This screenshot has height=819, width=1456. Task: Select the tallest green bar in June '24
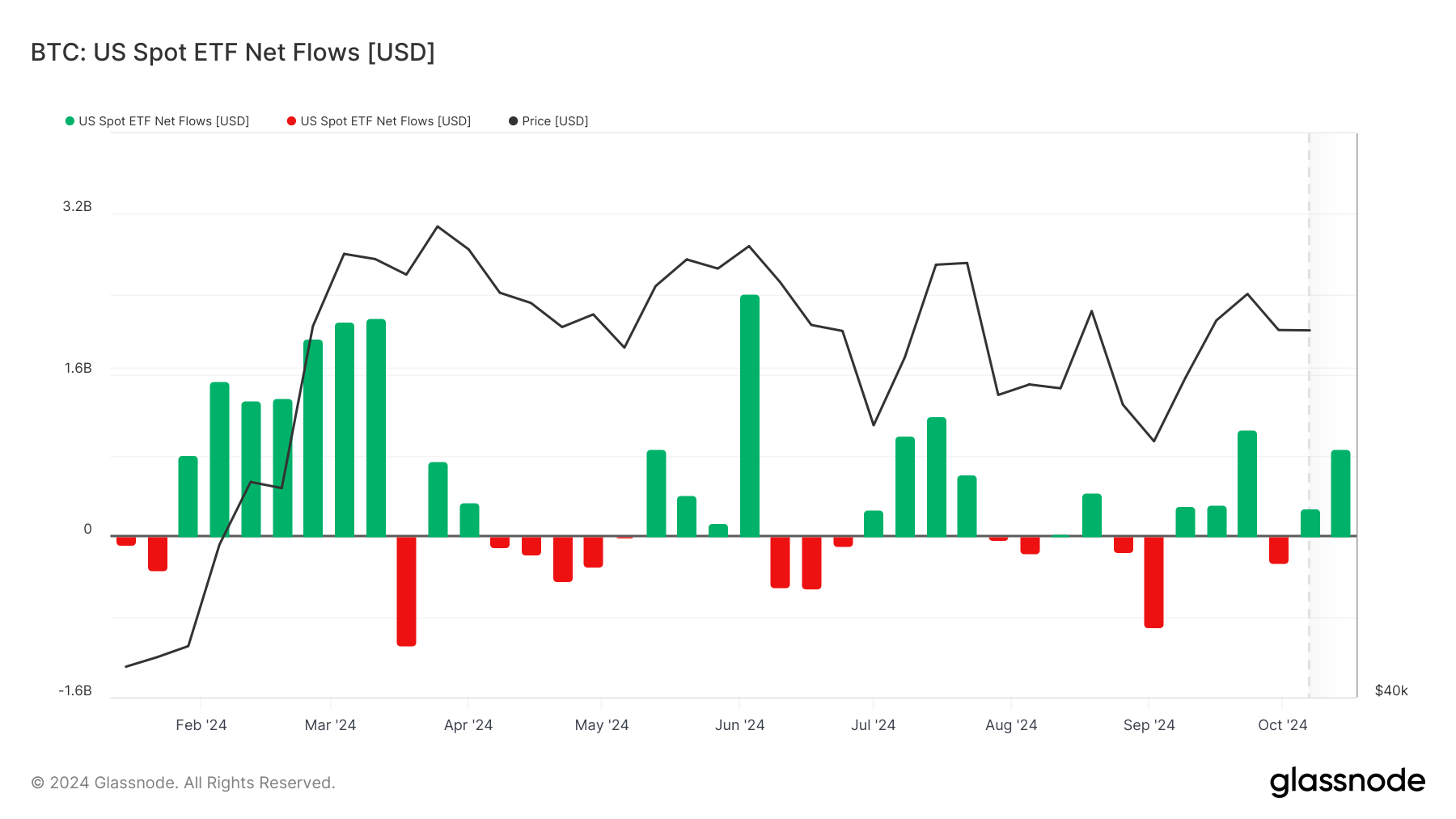[x=750, y=416]
